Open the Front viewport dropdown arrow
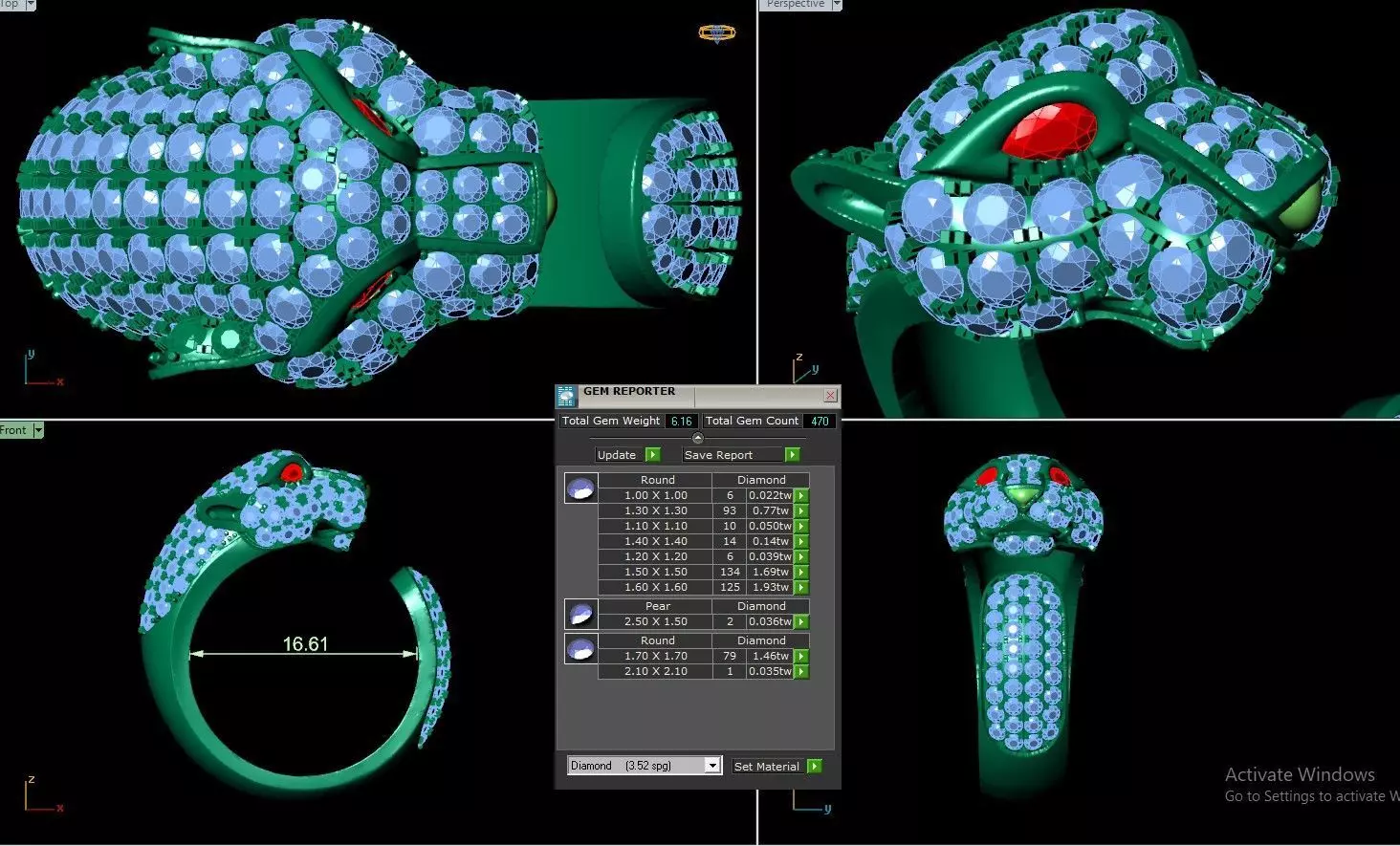 click(x=38, y=430)
